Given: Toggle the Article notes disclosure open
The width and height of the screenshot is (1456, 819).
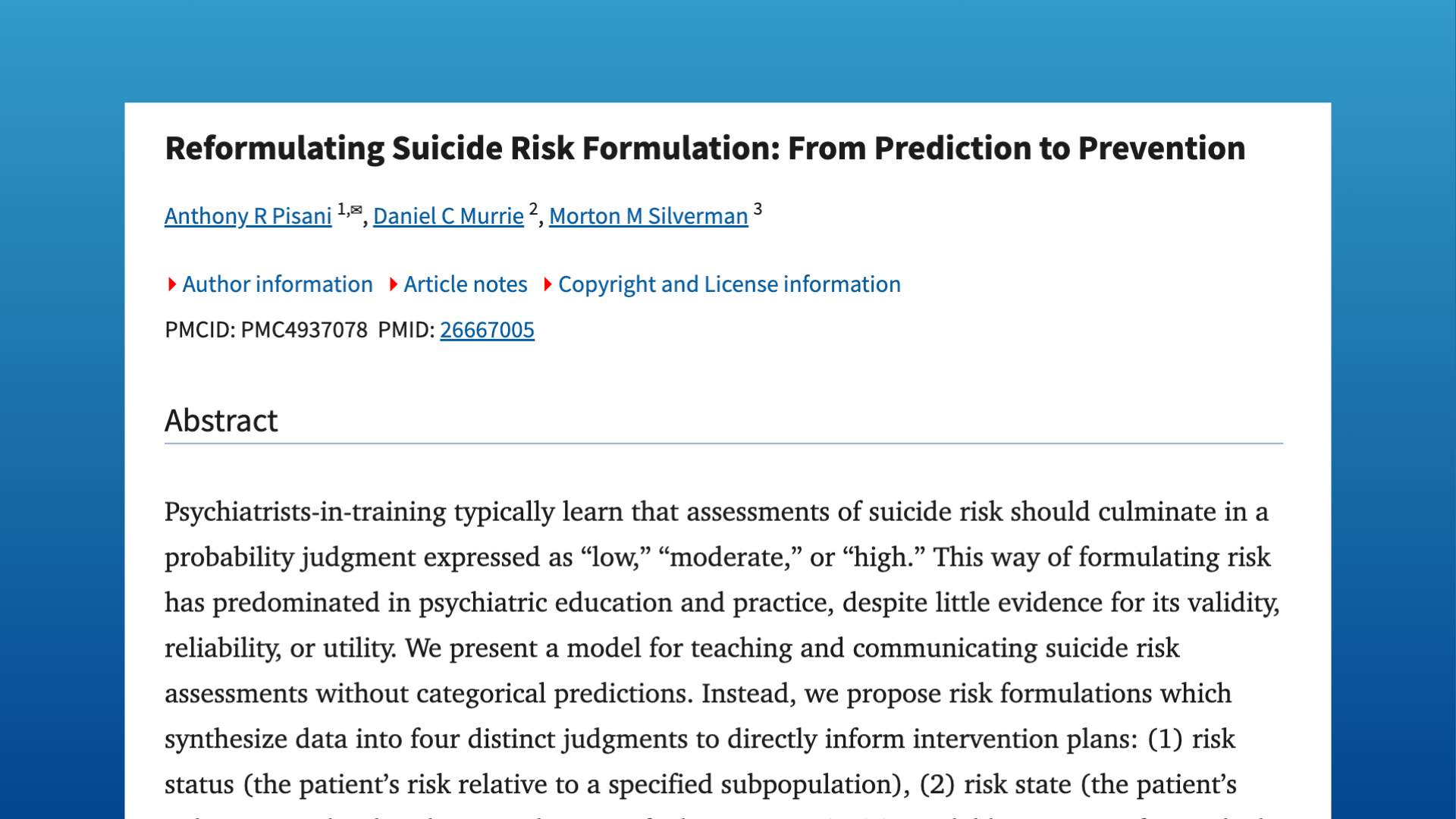Looking at the screenshot, I should (466, 284).
